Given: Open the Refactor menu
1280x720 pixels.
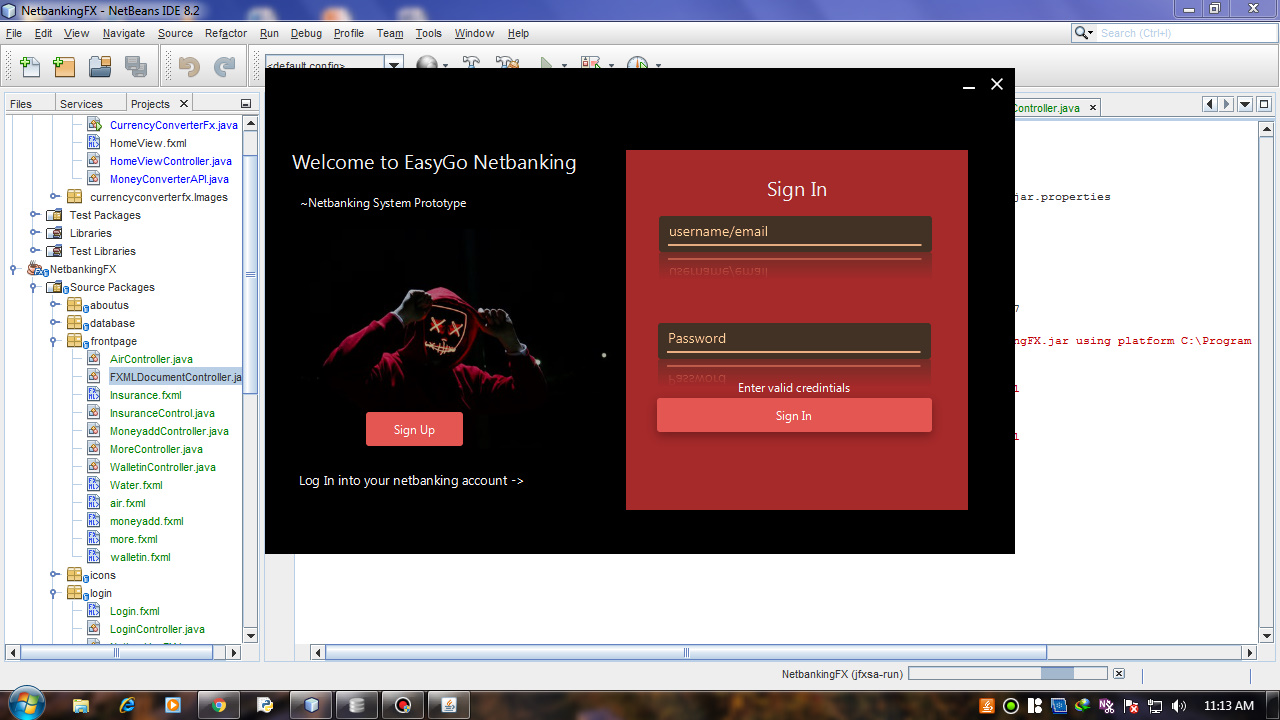Looking at the screenshot, I should 226,33.
